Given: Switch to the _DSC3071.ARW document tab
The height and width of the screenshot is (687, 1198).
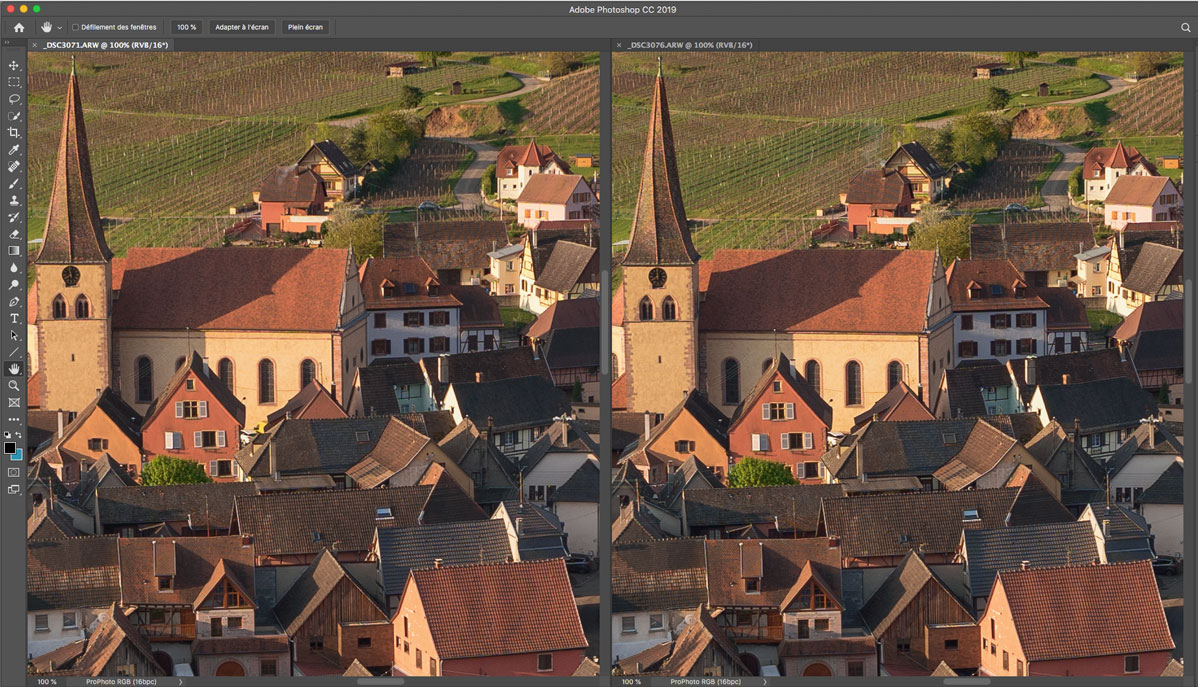Looking at the screenshot, I should click(104, 45).
